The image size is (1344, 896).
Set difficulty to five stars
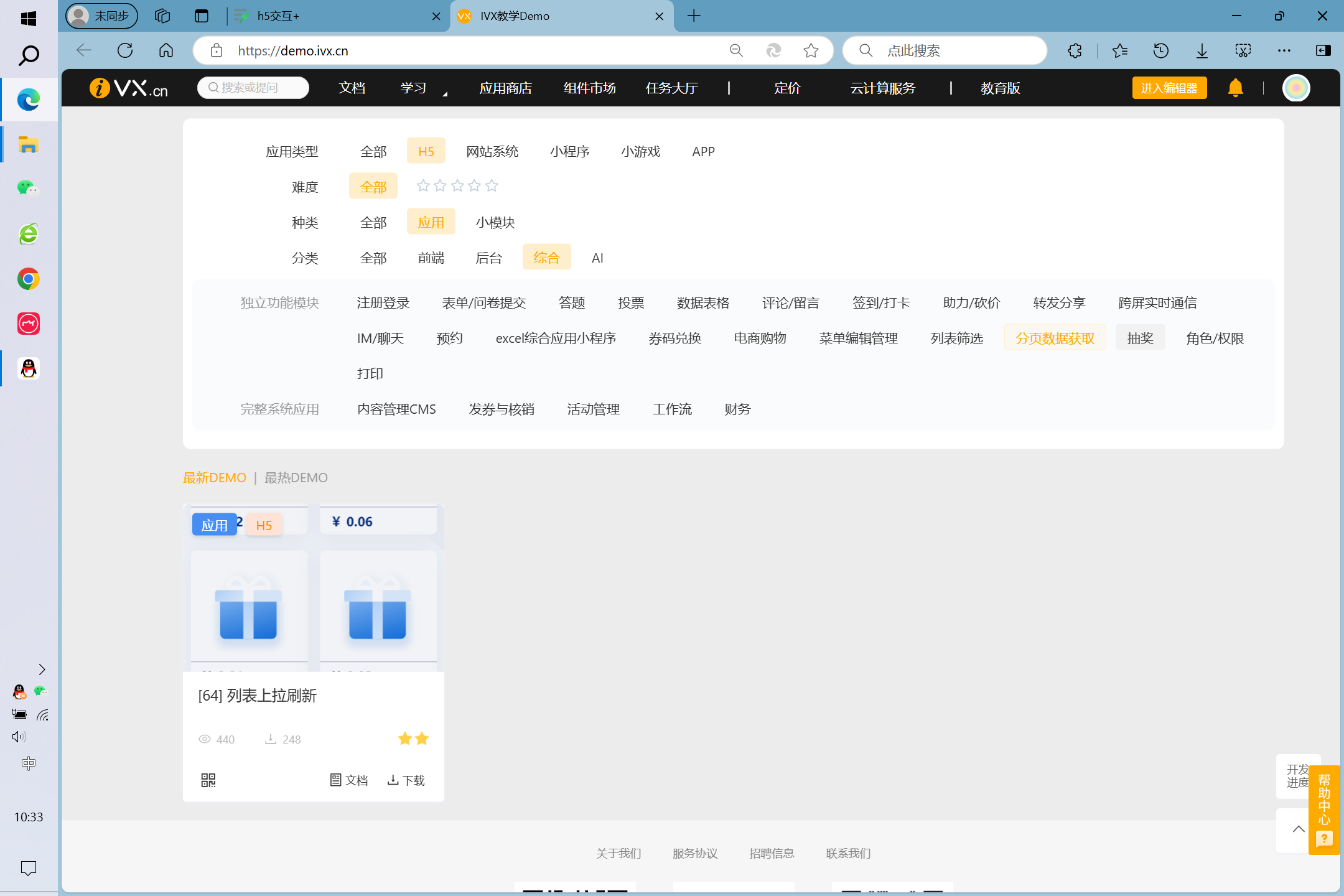[492, 185]
